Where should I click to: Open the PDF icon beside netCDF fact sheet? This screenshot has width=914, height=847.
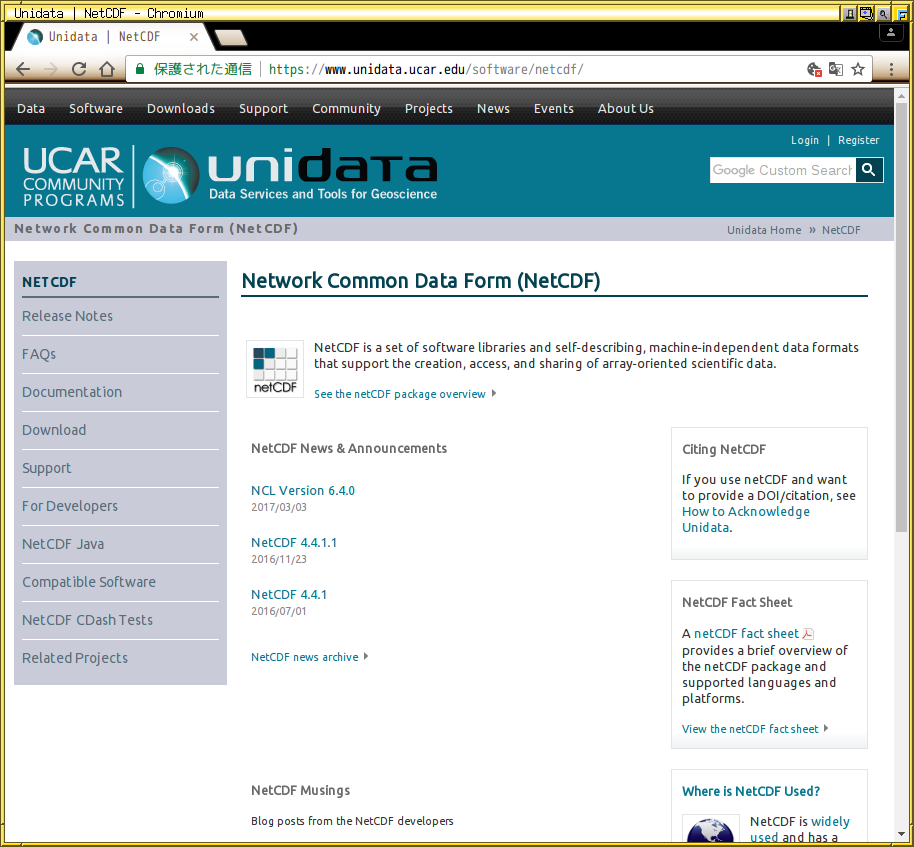(x=808, y=634)
